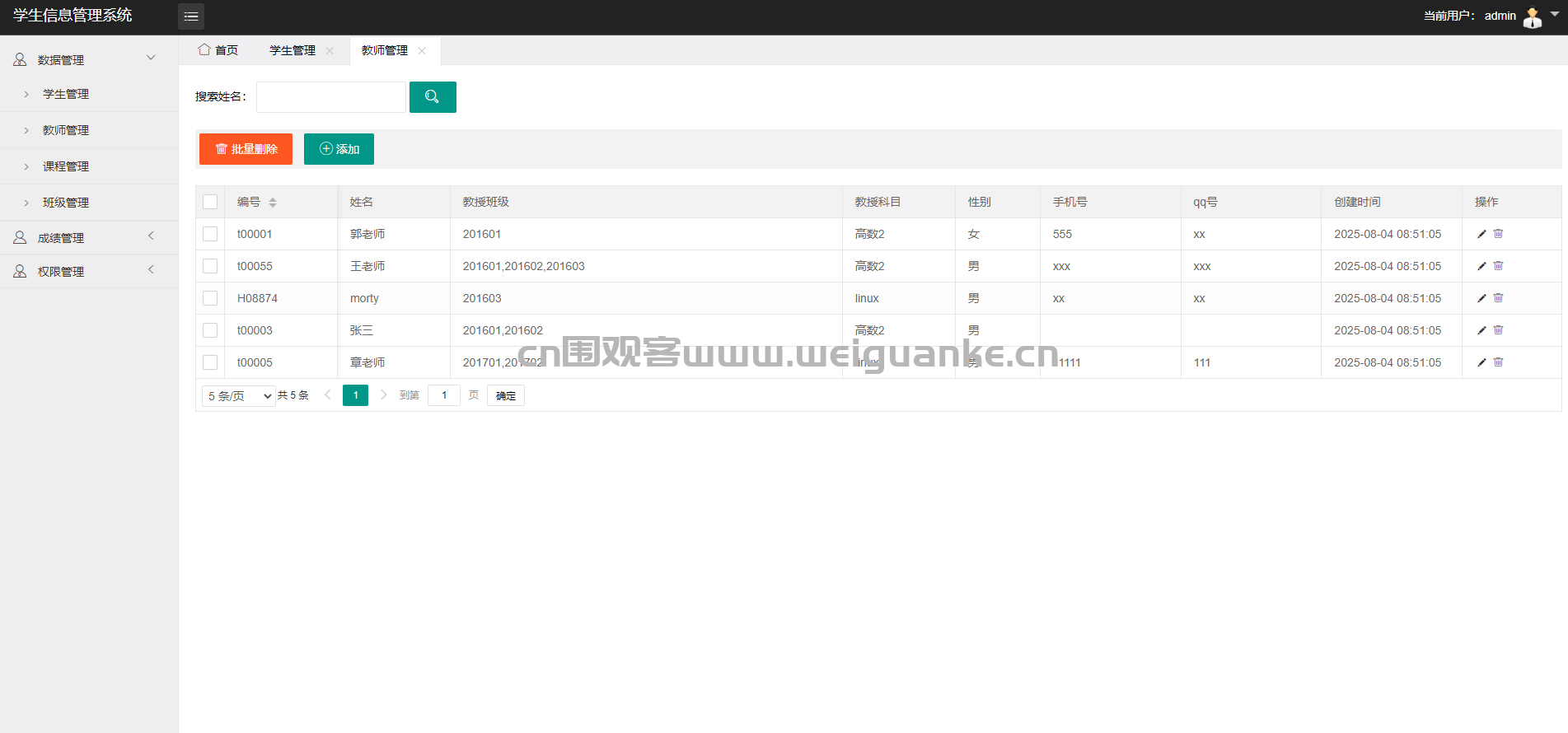
Task: Select the 教师管理 tab
Action: click(x=385, y=50)
